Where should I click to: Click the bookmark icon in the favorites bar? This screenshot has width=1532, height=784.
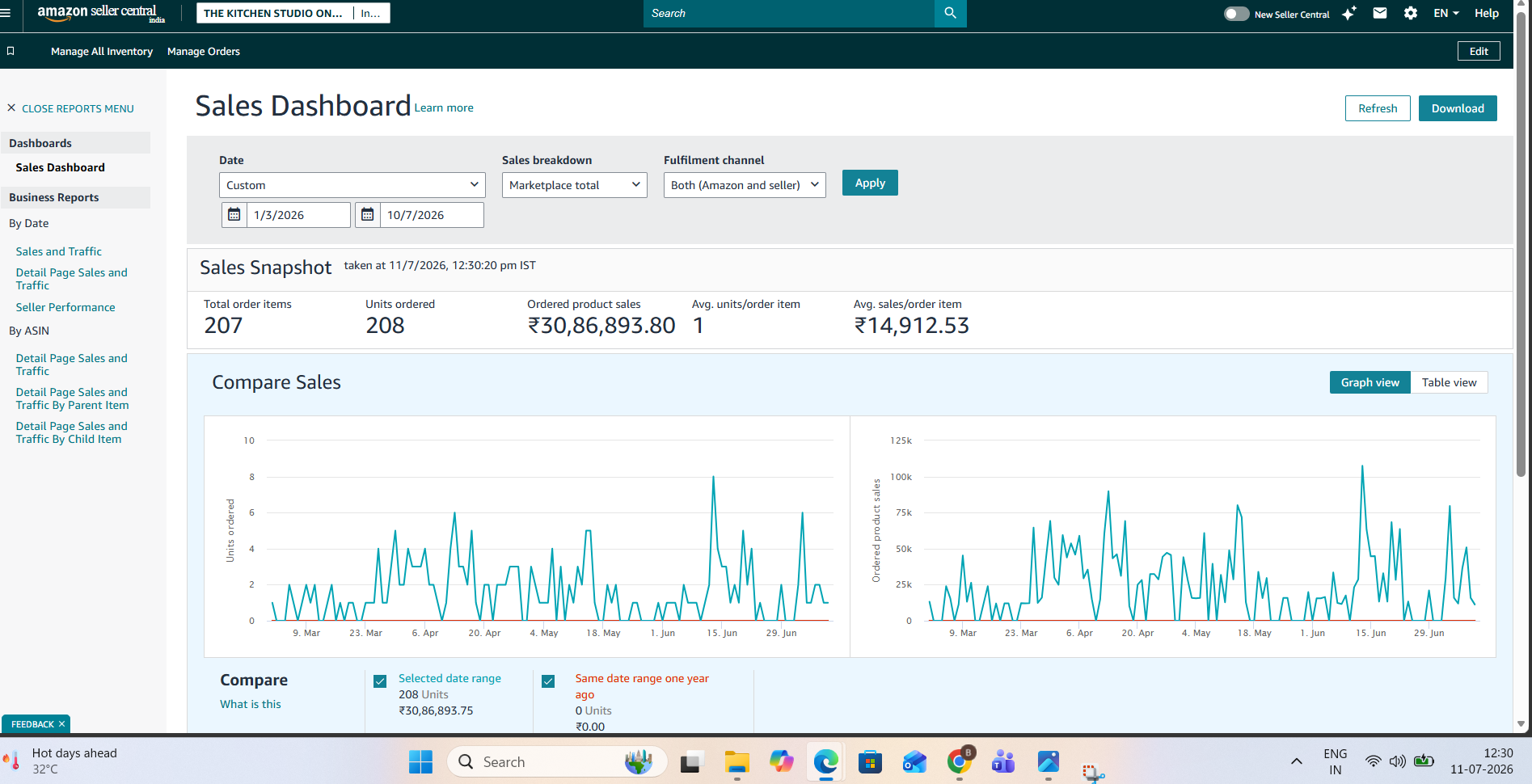pos(11,51)
